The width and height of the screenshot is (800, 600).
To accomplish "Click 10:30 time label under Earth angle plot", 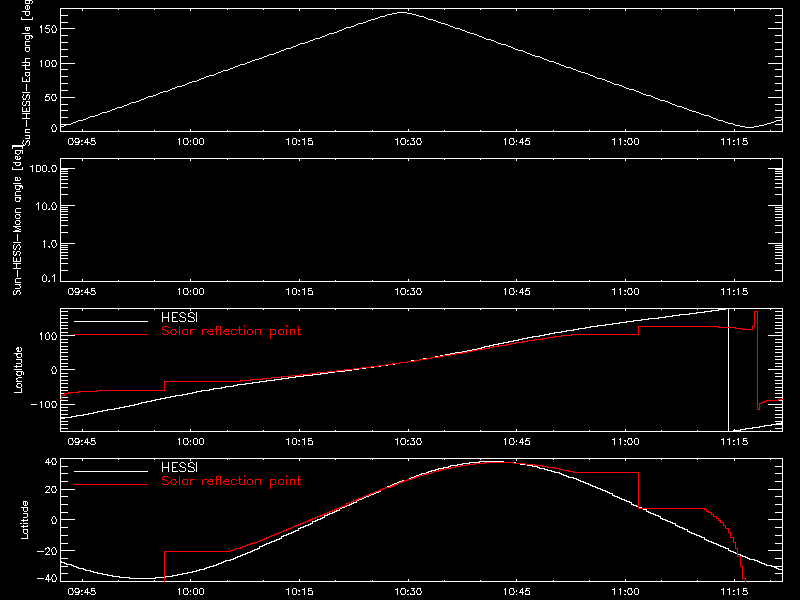I will [408, 142].
